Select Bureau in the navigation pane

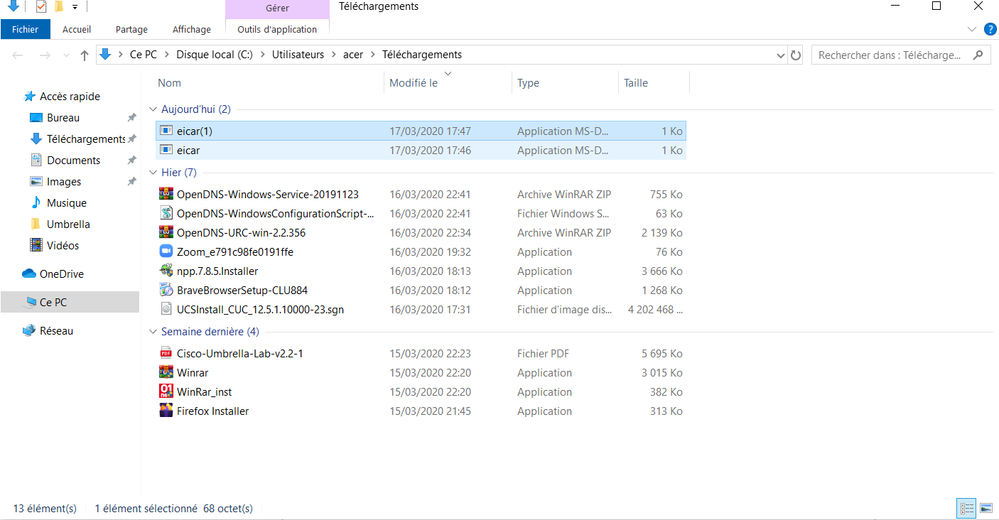63,118
